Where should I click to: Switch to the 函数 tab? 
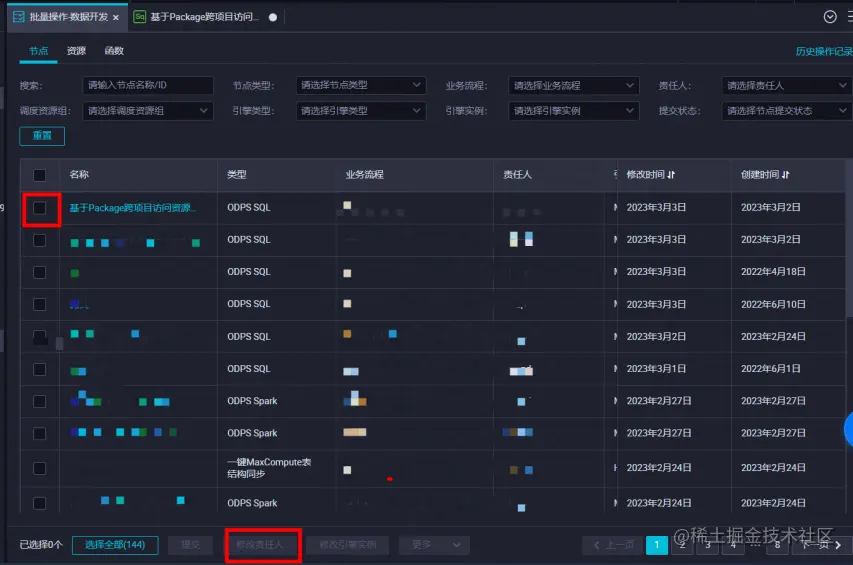(114, 51)
